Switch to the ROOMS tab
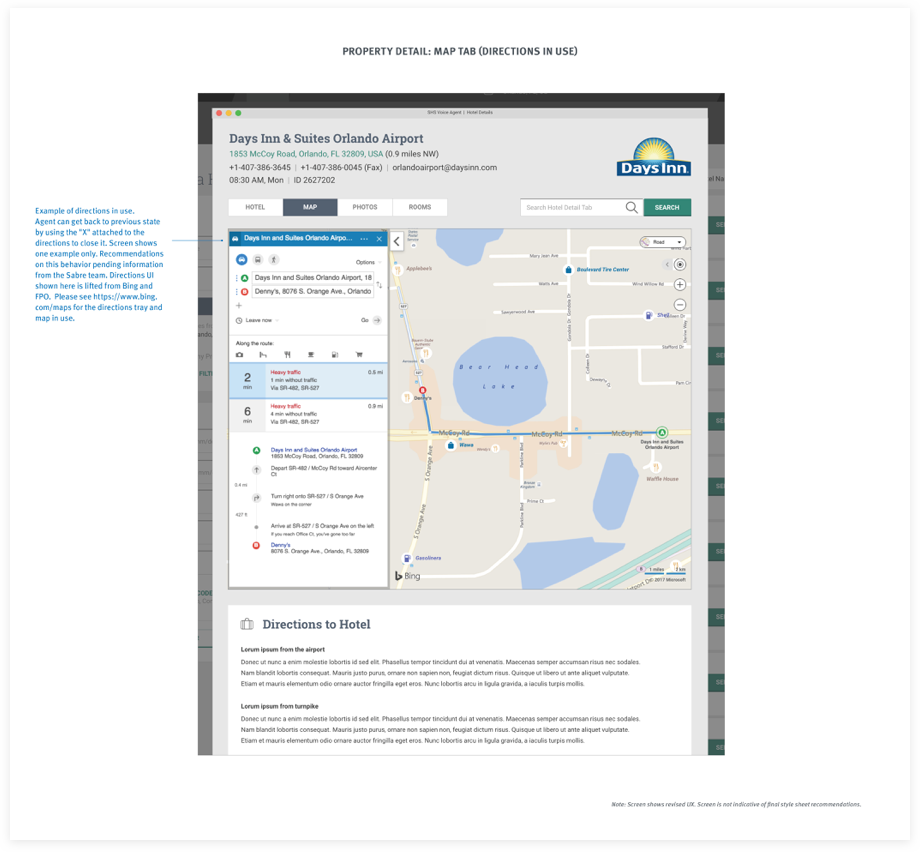This screenshot has height=852, width=920. [420, 207]
